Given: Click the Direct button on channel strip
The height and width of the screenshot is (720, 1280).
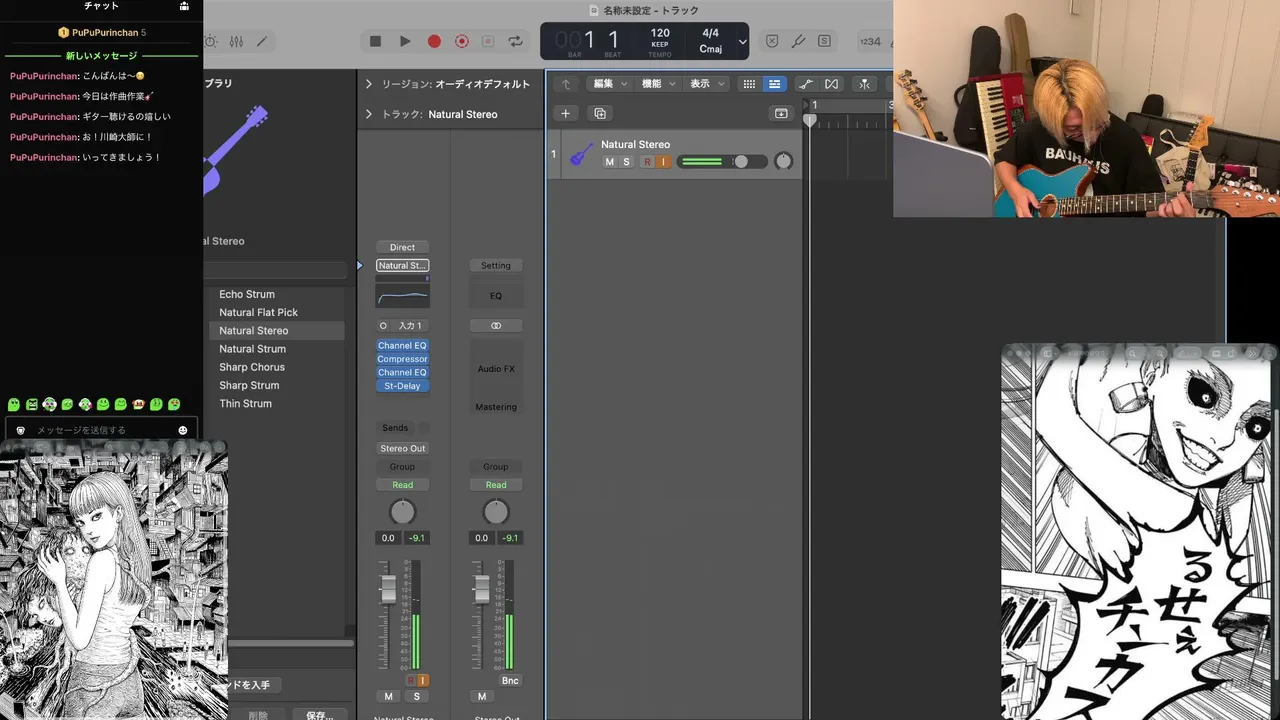Looking at the screenshot, I should click(402, 247).
